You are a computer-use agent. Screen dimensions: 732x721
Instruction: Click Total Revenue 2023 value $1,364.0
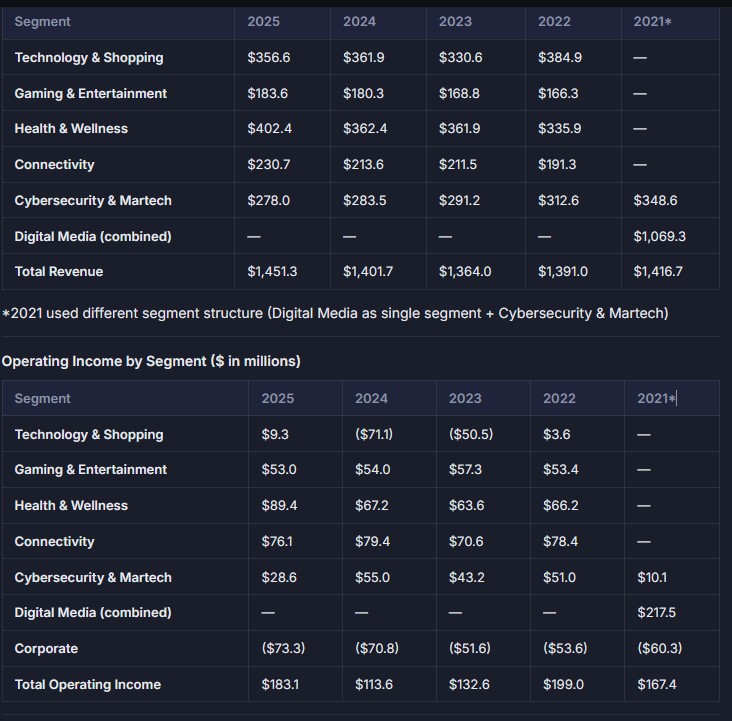[465, 271]
